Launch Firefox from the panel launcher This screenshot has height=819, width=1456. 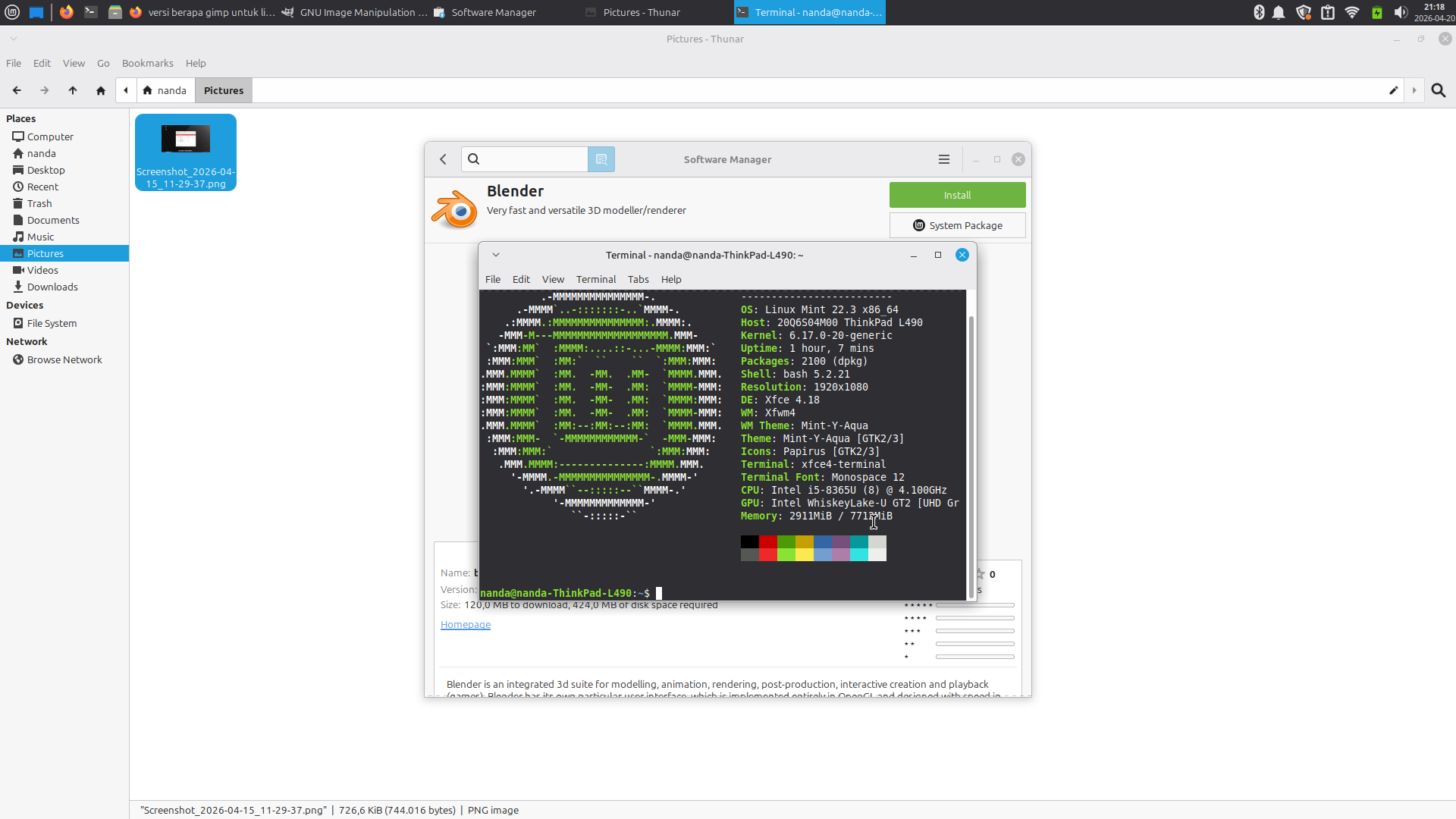[x=67, y=12]
